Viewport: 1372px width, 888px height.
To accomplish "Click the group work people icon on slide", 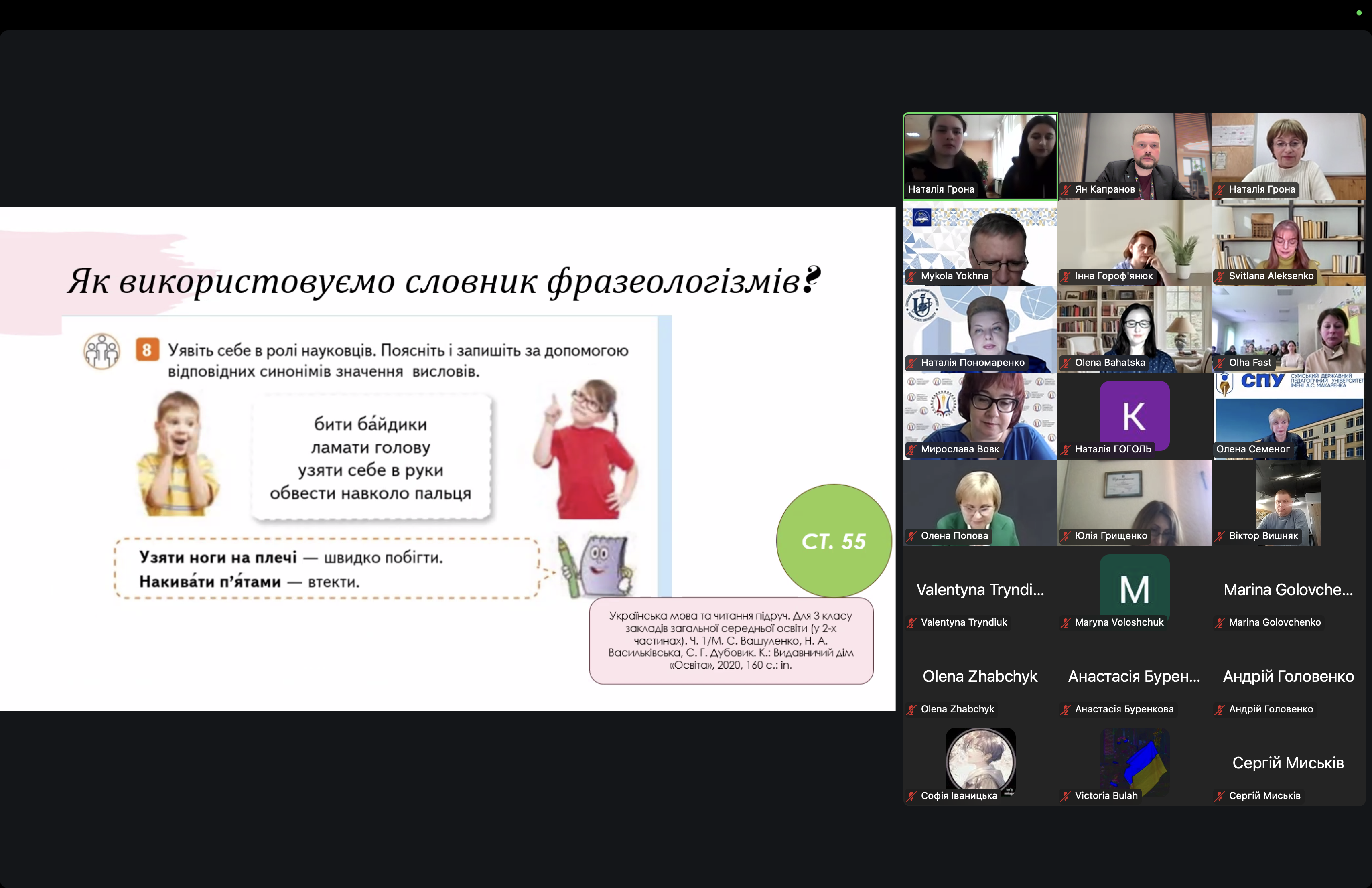I will 102,351.
